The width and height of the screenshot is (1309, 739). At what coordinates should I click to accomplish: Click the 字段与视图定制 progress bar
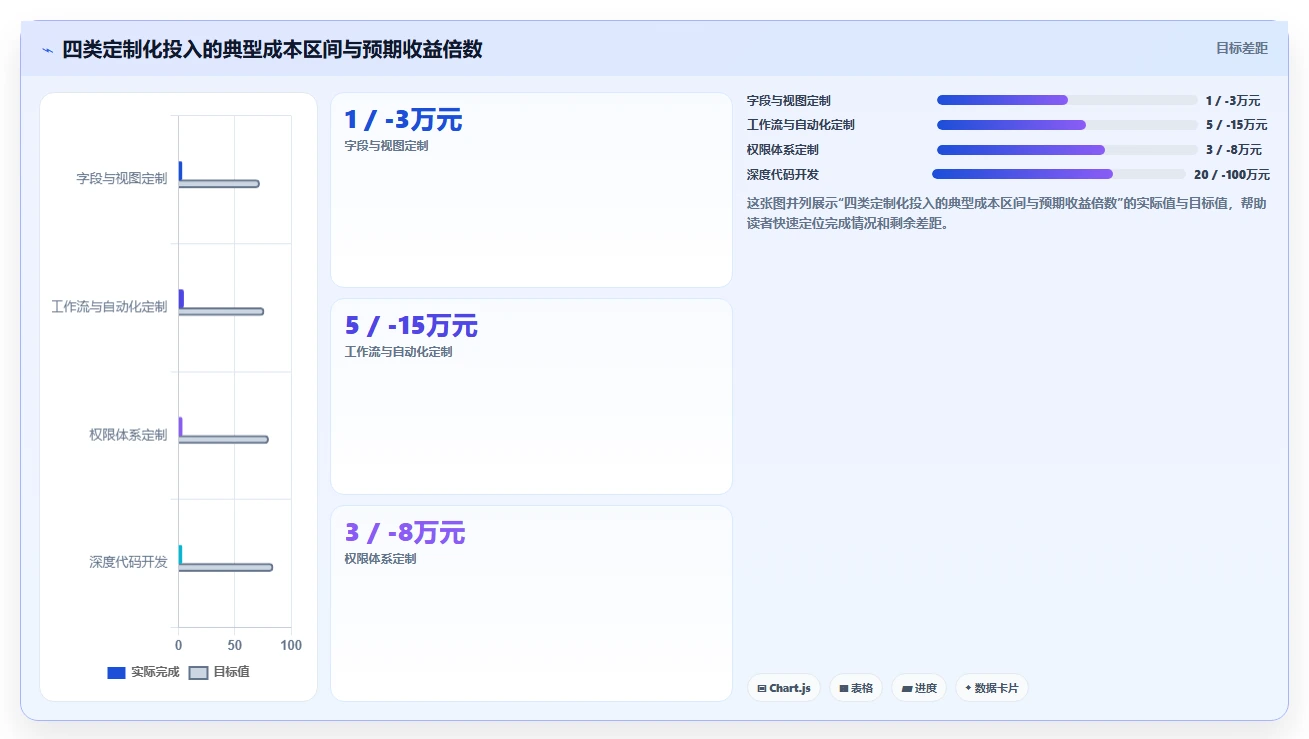(1067, 100)
